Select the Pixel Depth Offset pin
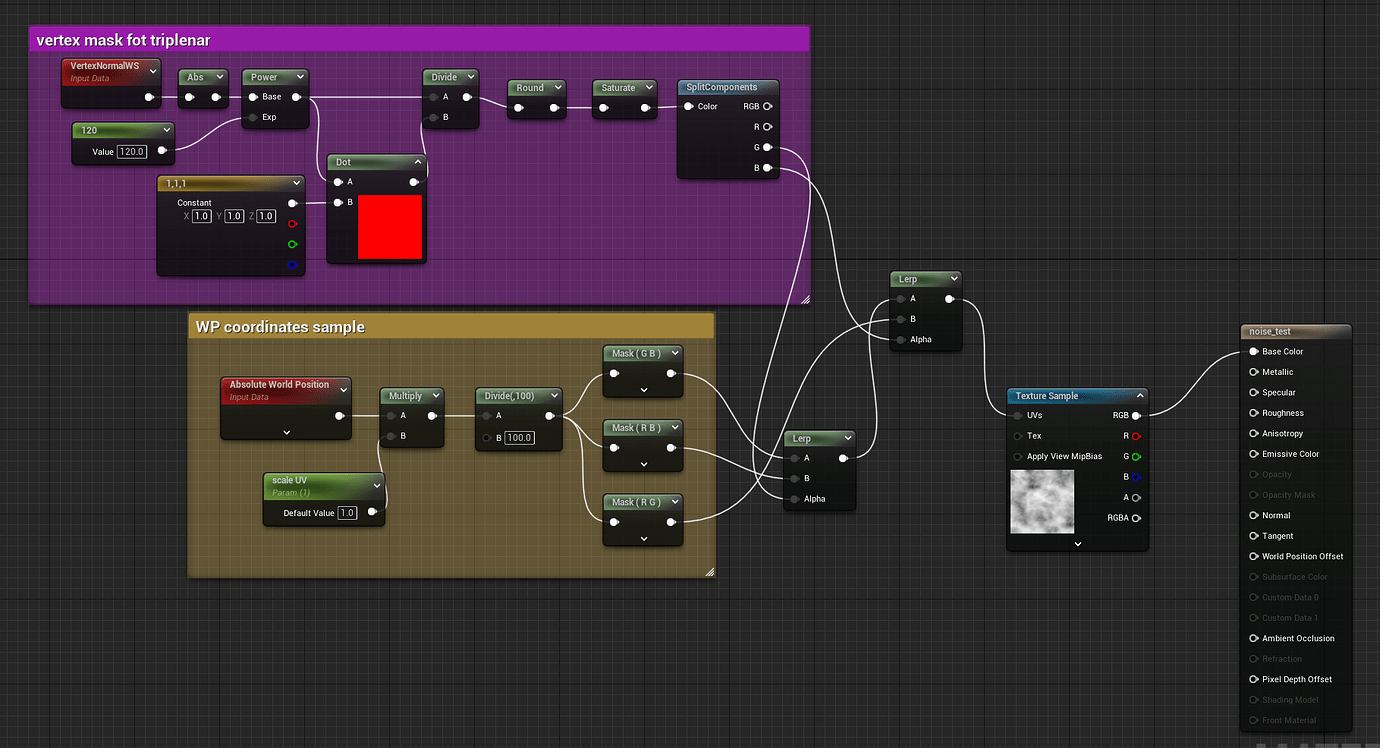 point(1254,679)
